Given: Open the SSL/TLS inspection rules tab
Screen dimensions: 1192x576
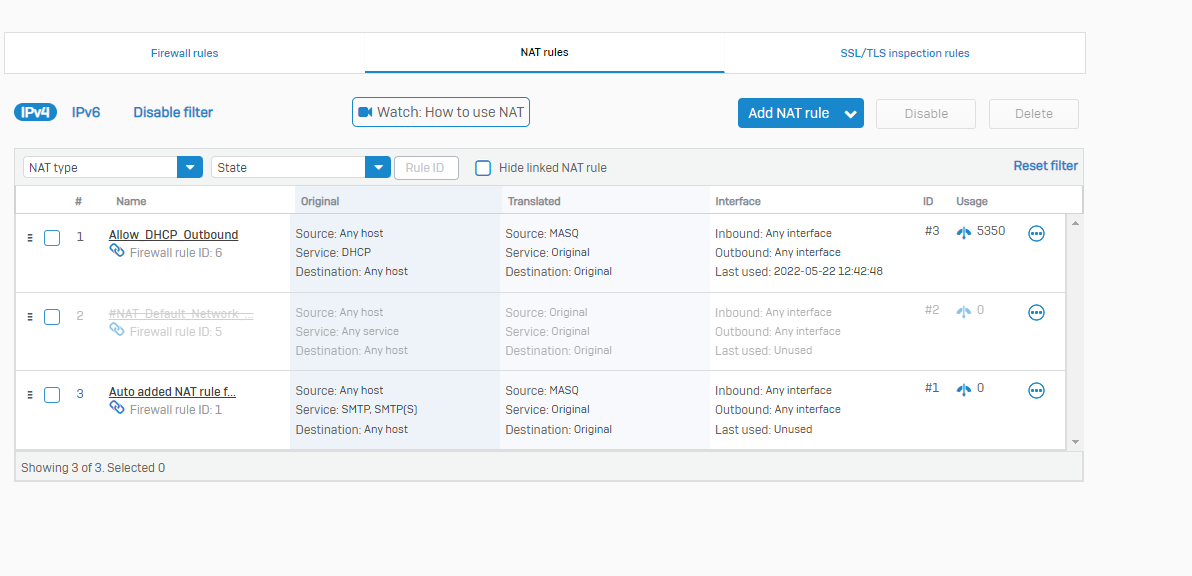Looking at the screenshot, I should tap(905, 53).
